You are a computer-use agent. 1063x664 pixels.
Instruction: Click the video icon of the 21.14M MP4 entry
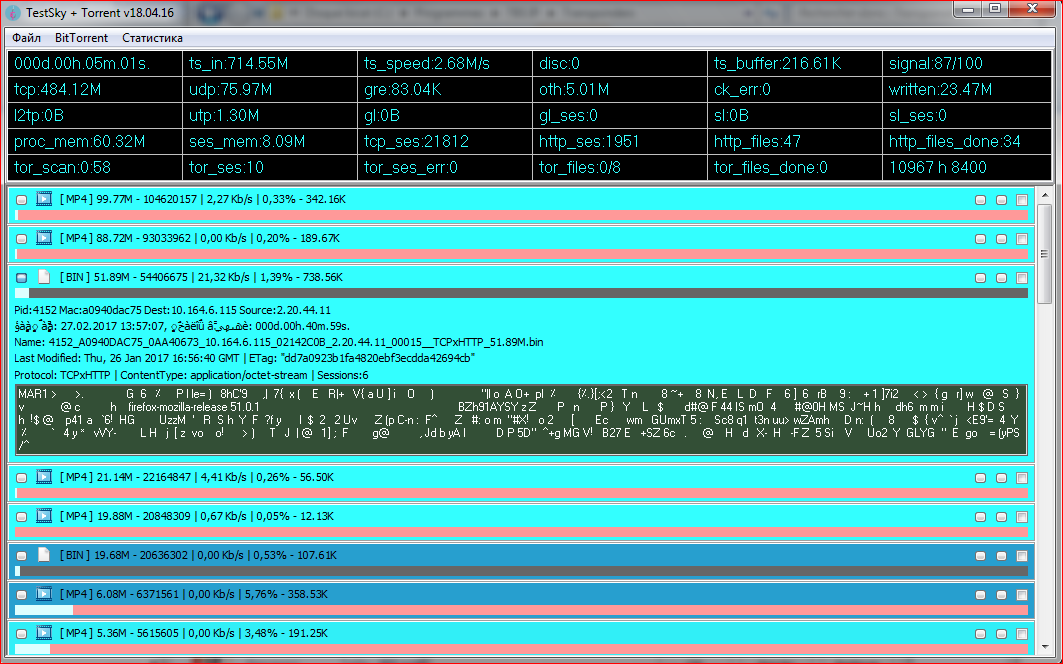coord(44,477)
